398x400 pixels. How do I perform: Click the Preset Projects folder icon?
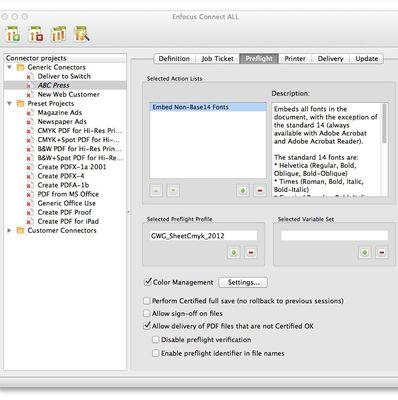(x=20, y=104)
